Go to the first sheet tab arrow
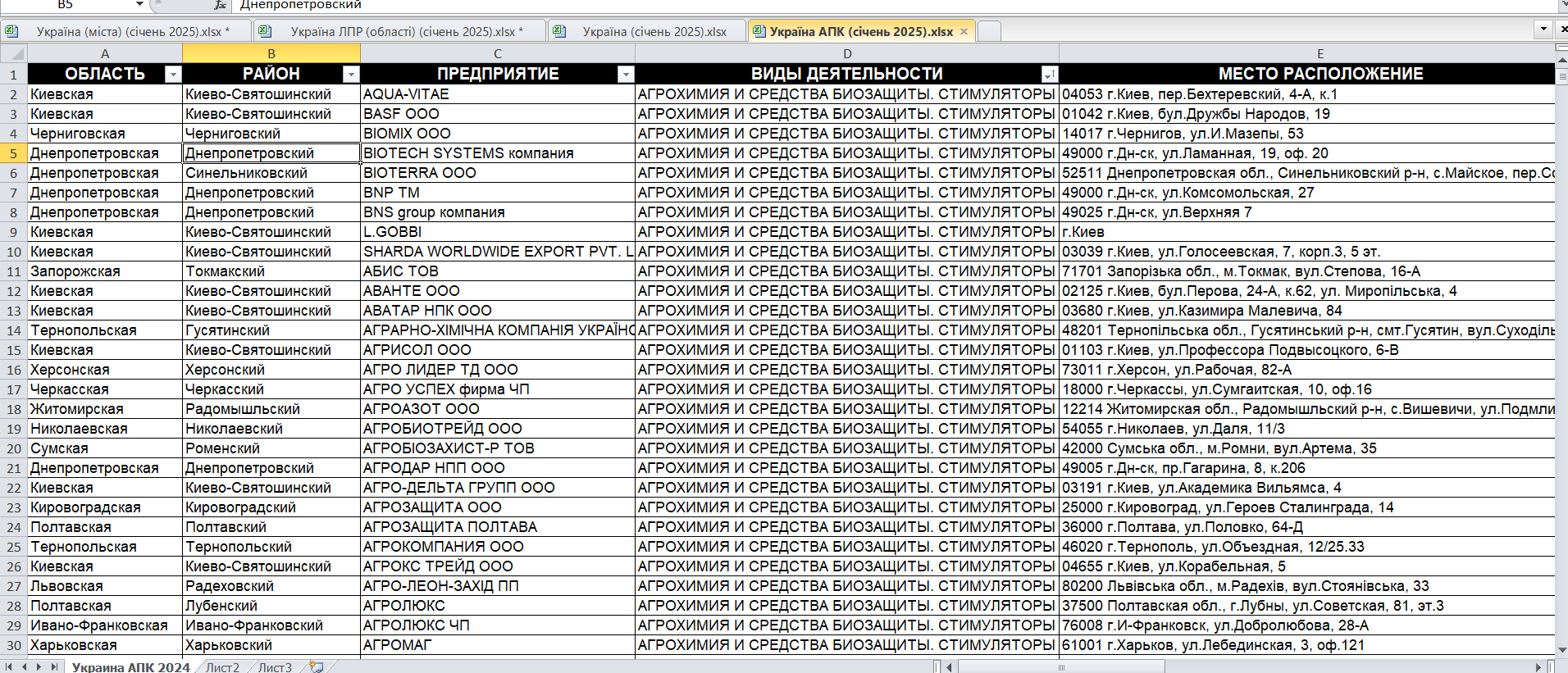The image size is (1568, 673). [x=8, y=667]
